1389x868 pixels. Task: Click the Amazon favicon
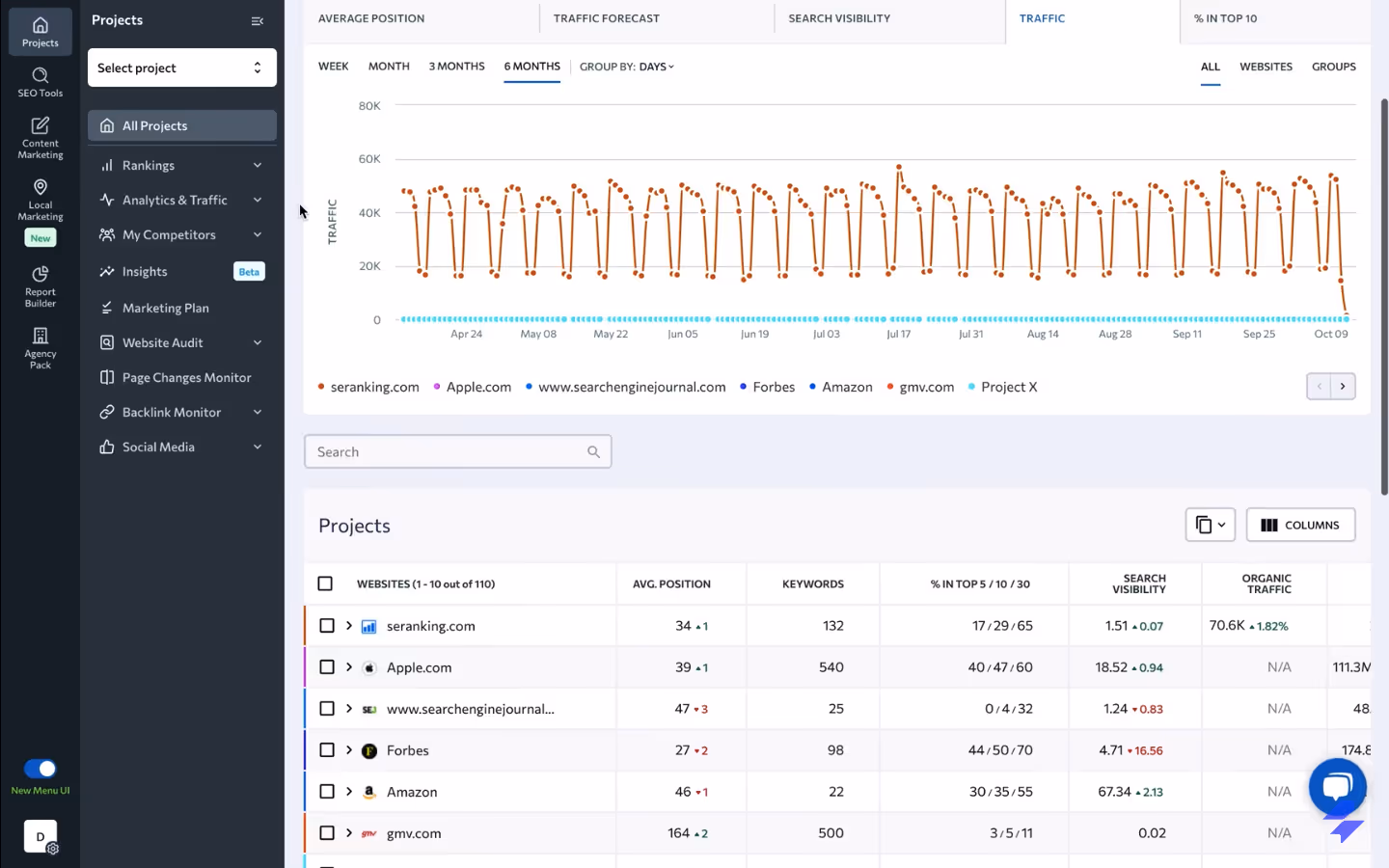click(368, 792)
